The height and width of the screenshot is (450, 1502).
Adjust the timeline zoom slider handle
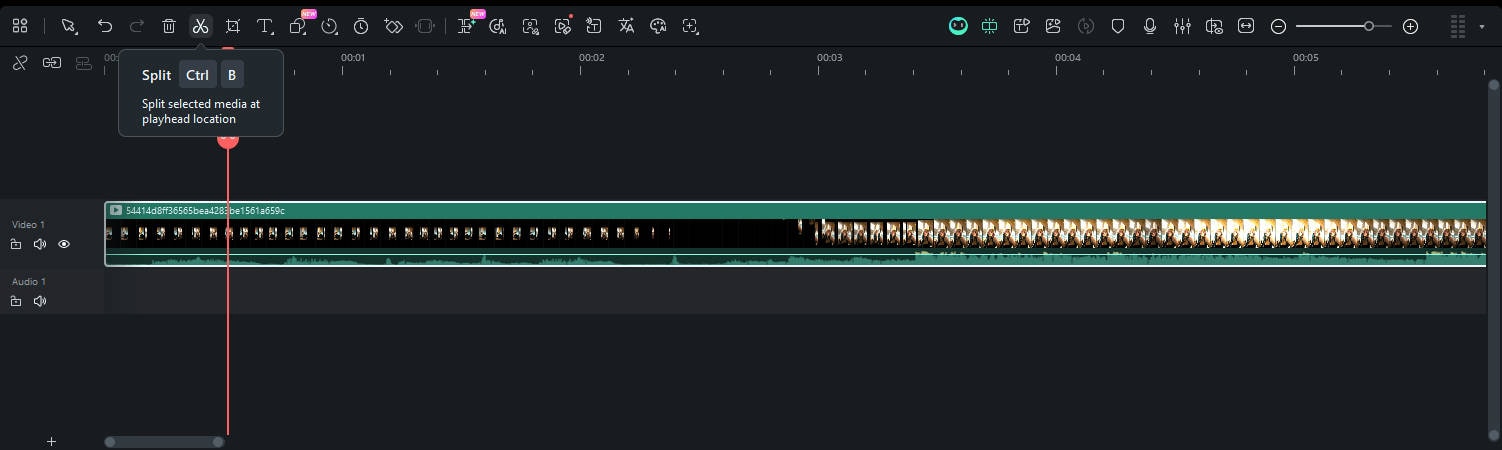(1369, 27)
